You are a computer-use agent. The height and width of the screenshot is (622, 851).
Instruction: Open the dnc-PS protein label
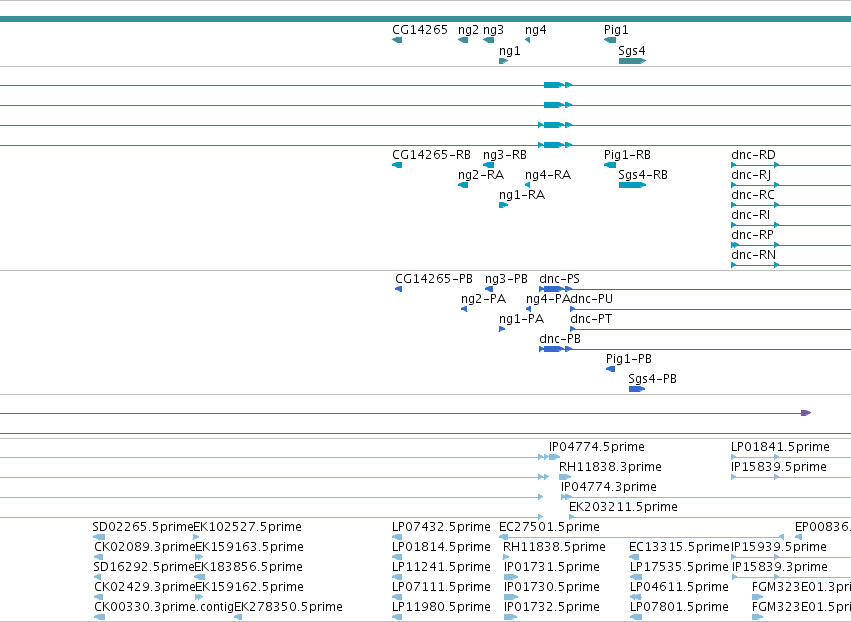click(560, 279)
